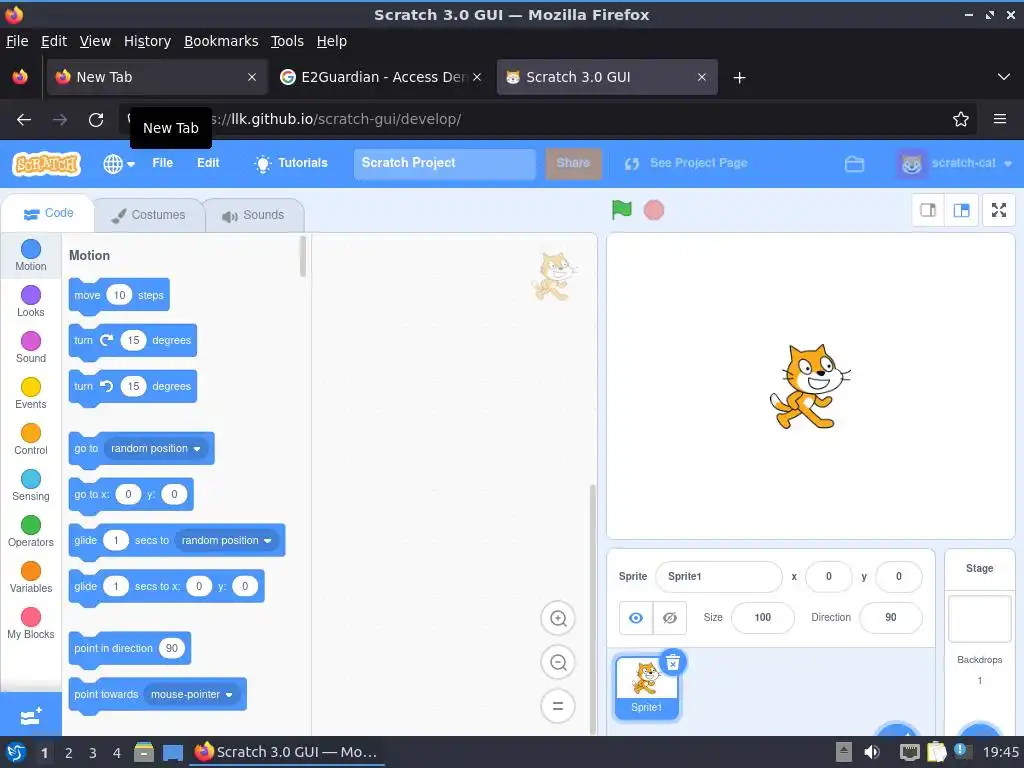This screenshot has height=768, width=1024.
Task: Select the Stage backdrop thumbnail
Action: tap(980, 619)
